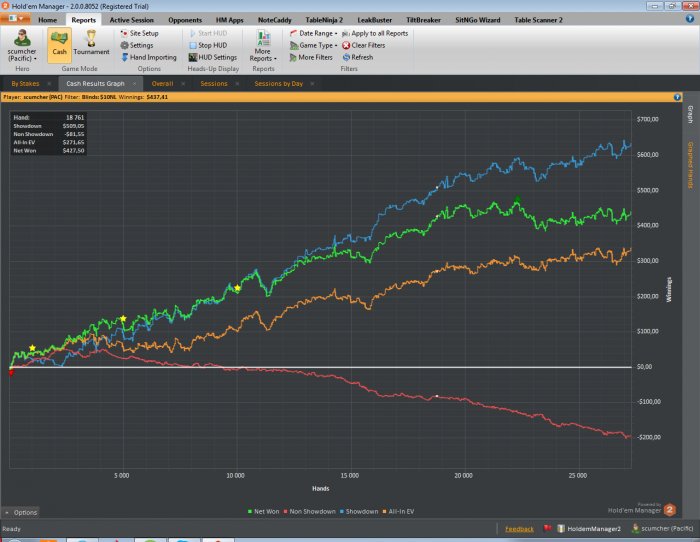Screen dimensions: 700x542
Task: Open Site Setup options
Action: [139, 33]
